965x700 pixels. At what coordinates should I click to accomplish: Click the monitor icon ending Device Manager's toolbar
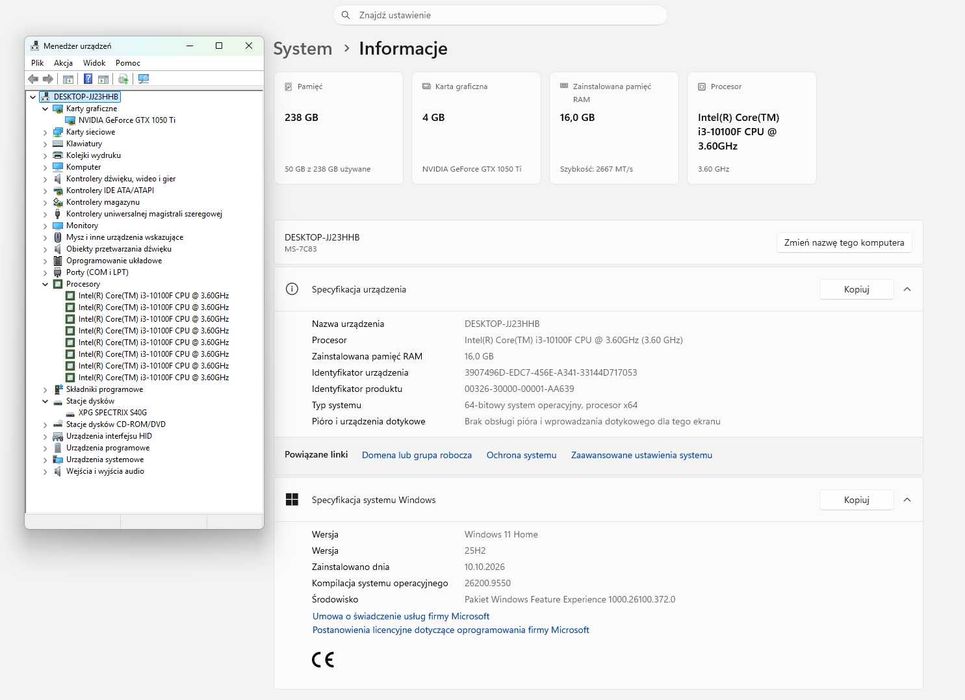(x=143, y=79)
